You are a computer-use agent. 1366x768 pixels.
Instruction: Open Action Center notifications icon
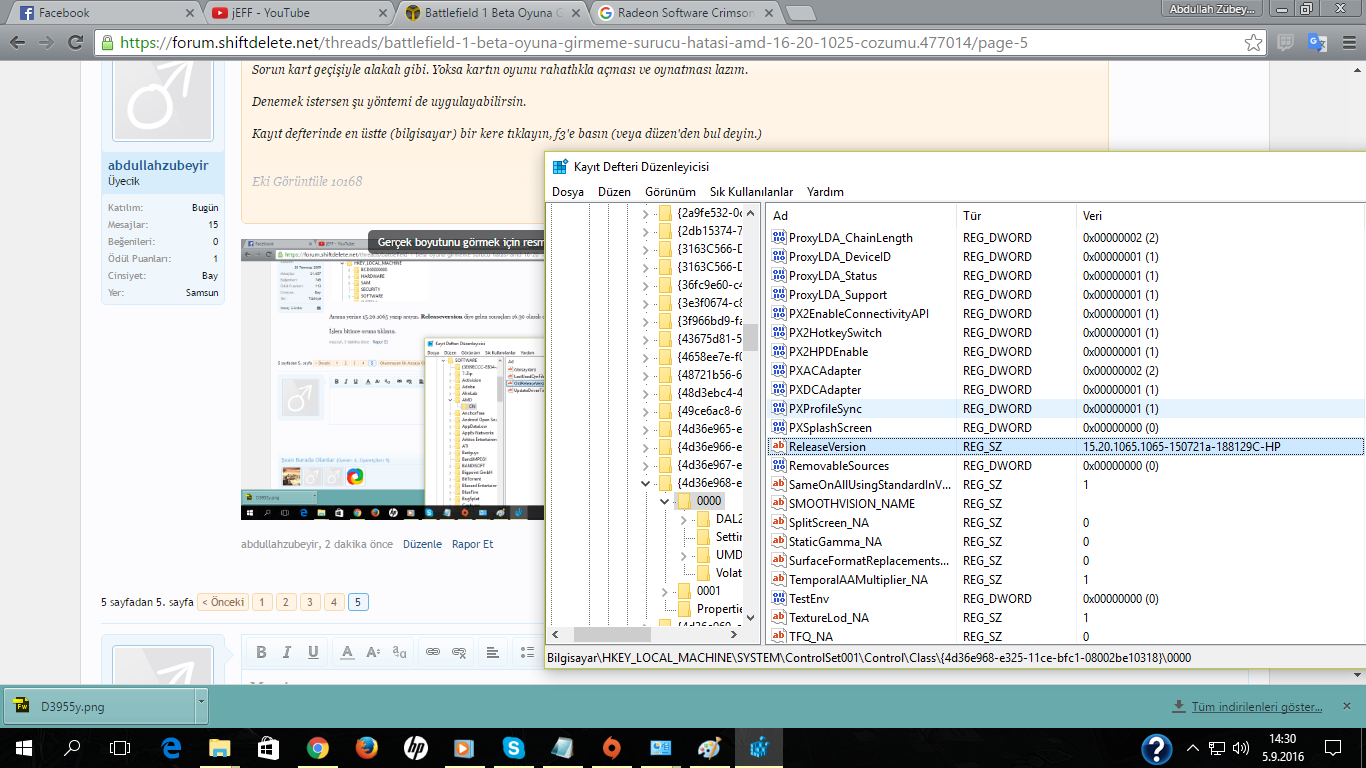(1333, 747)
